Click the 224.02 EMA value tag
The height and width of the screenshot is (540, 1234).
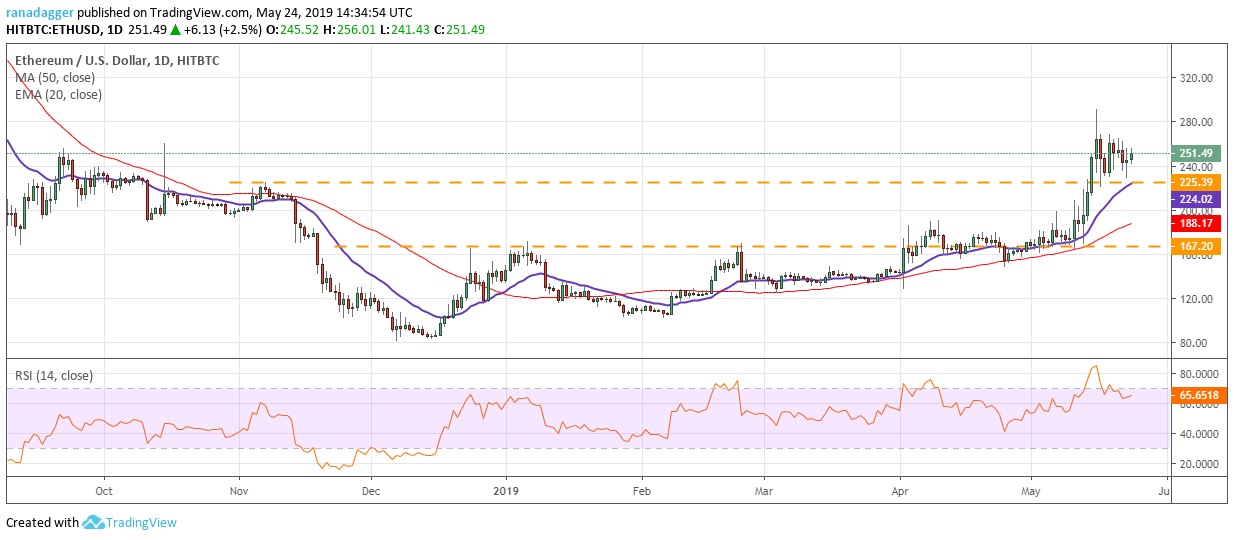(1196, 199)
